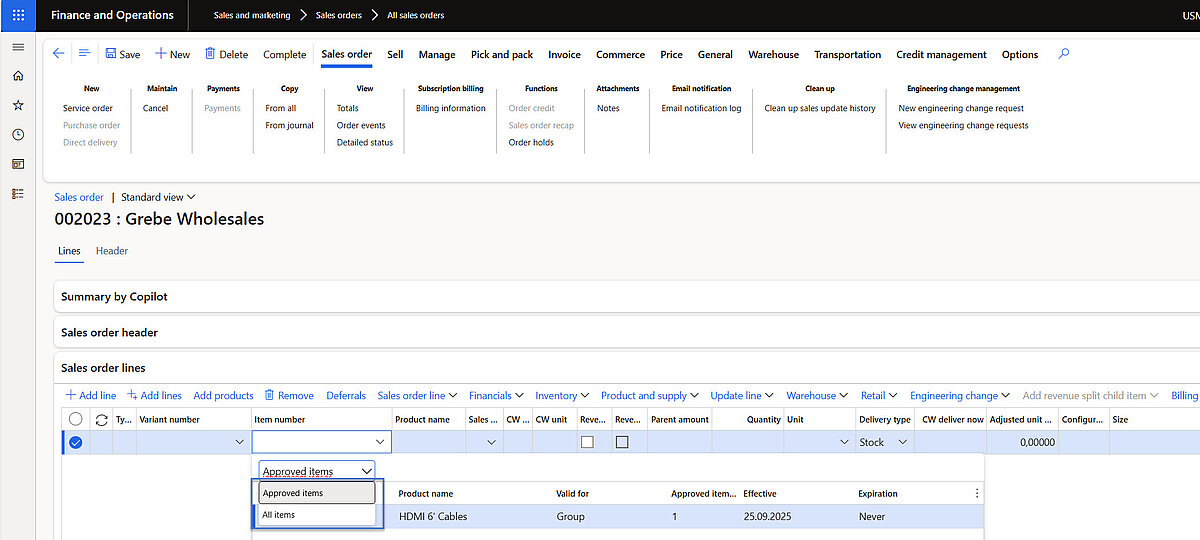
Task: Open the Workspaces icon in sidebar
Action: (18, 164)
